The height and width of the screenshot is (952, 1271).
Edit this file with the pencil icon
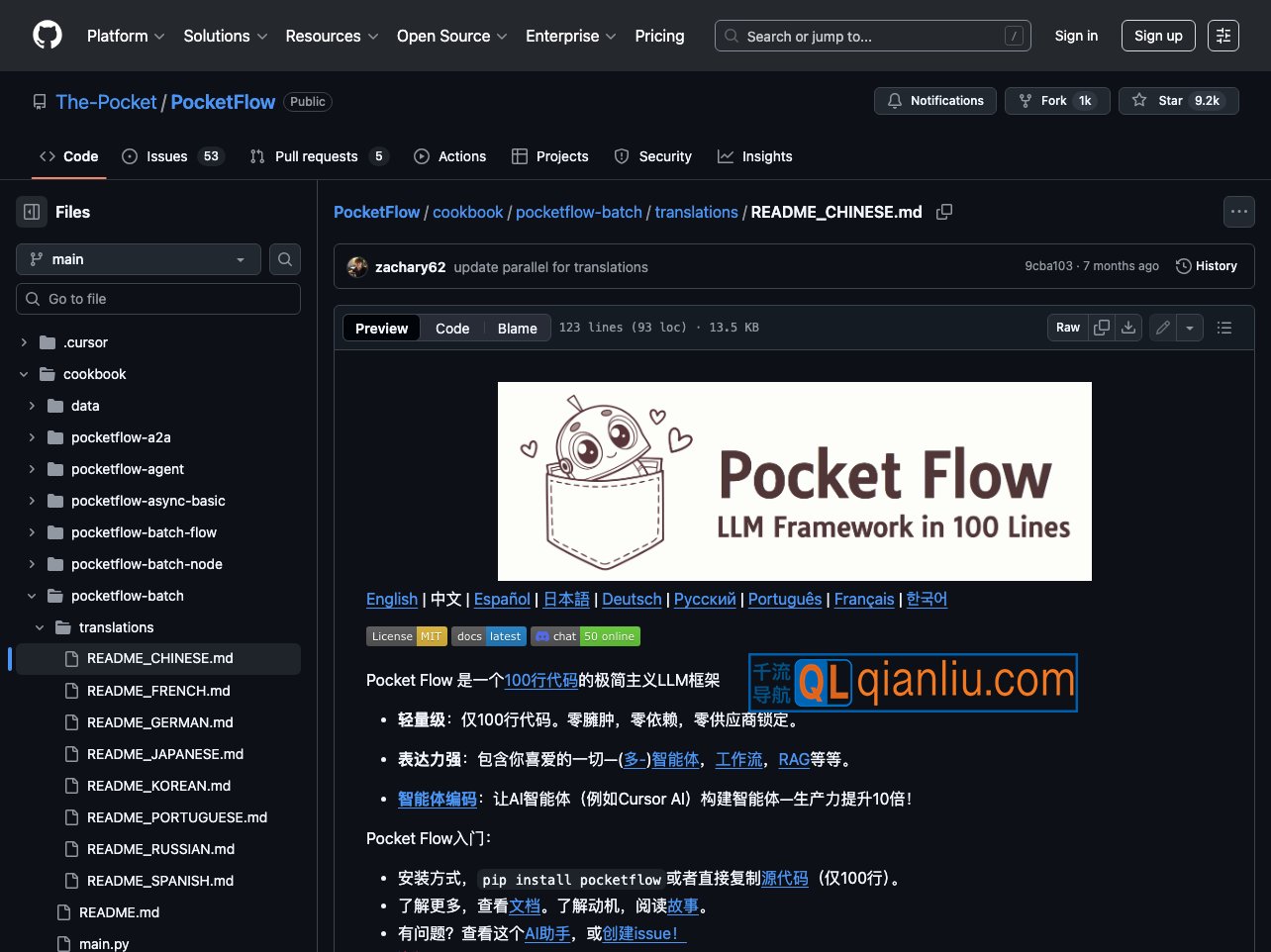click(1162, 327)
